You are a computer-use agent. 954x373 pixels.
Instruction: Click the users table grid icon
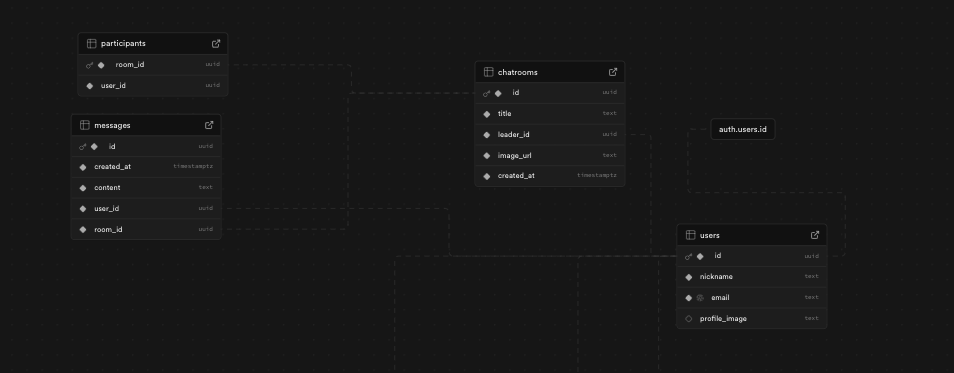click(x=691, y=235)
